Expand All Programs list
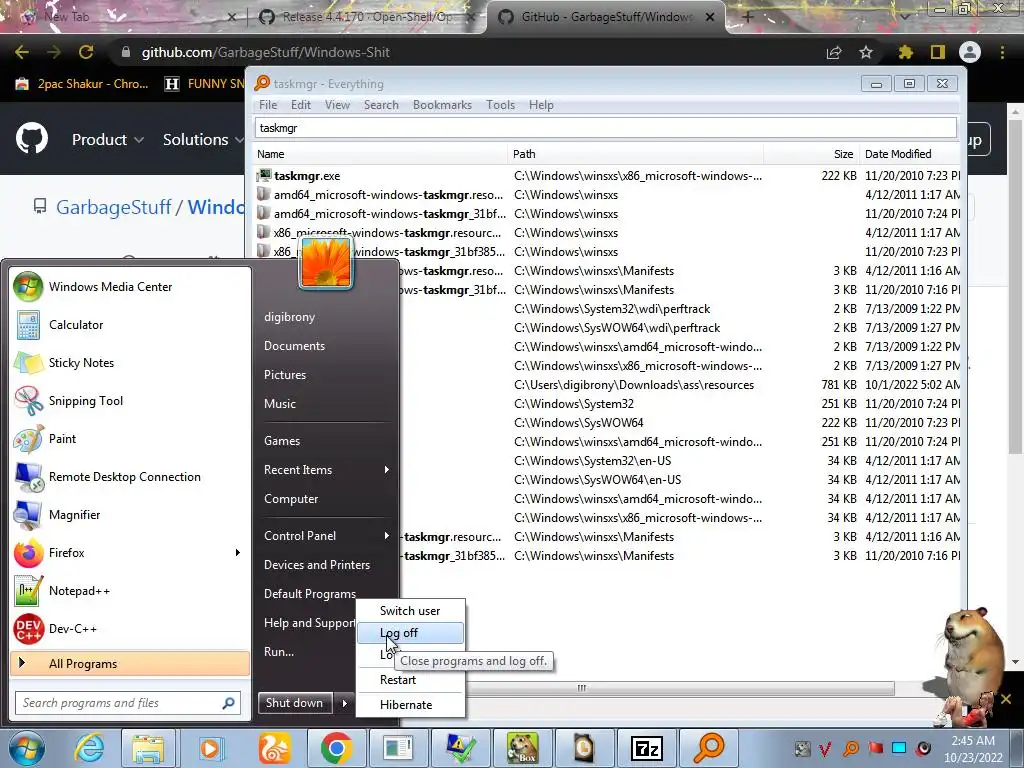1024x768 pixels. 130,664
